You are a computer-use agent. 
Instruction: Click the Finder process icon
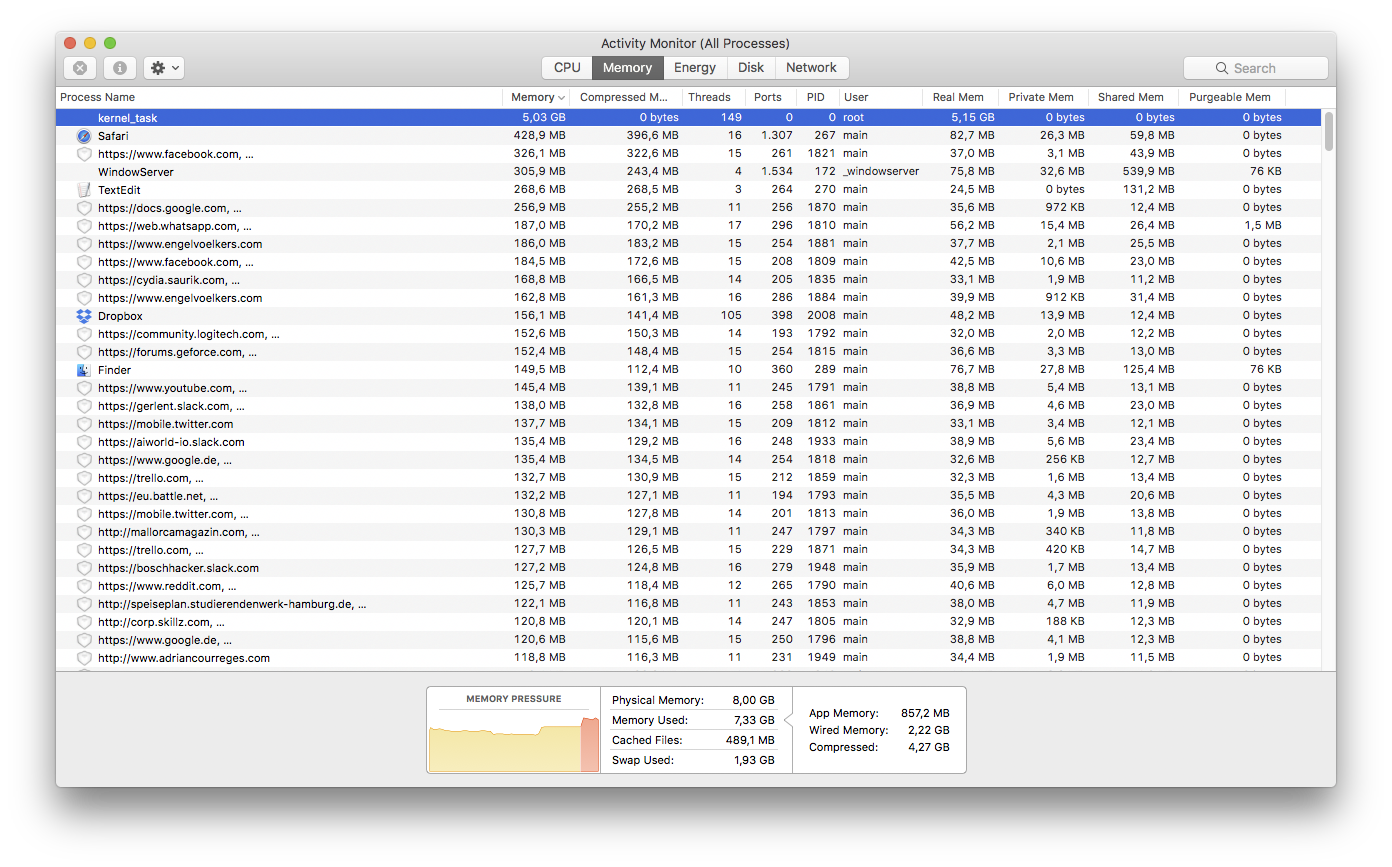coord(84,370)
